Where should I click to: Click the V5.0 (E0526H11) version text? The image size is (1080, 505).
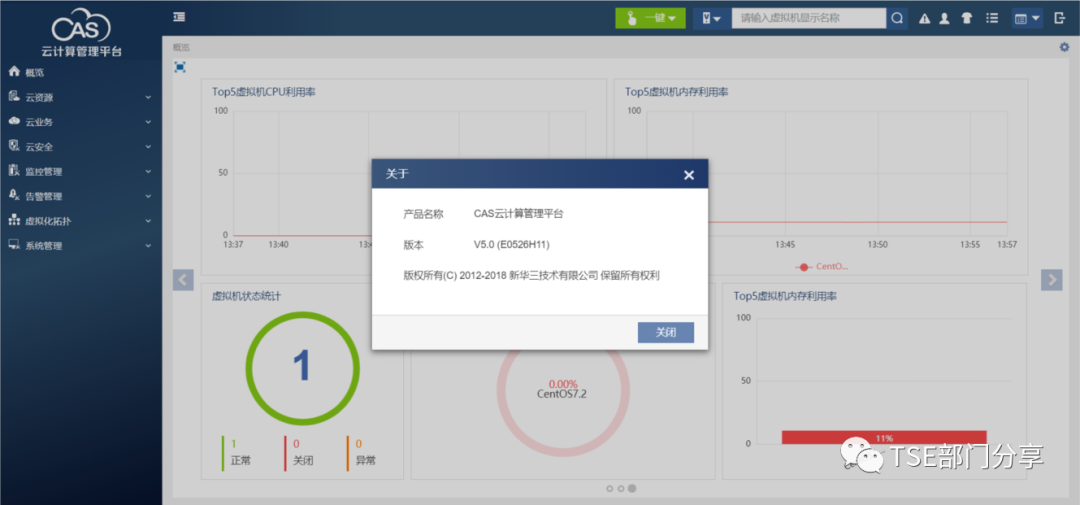511,245
